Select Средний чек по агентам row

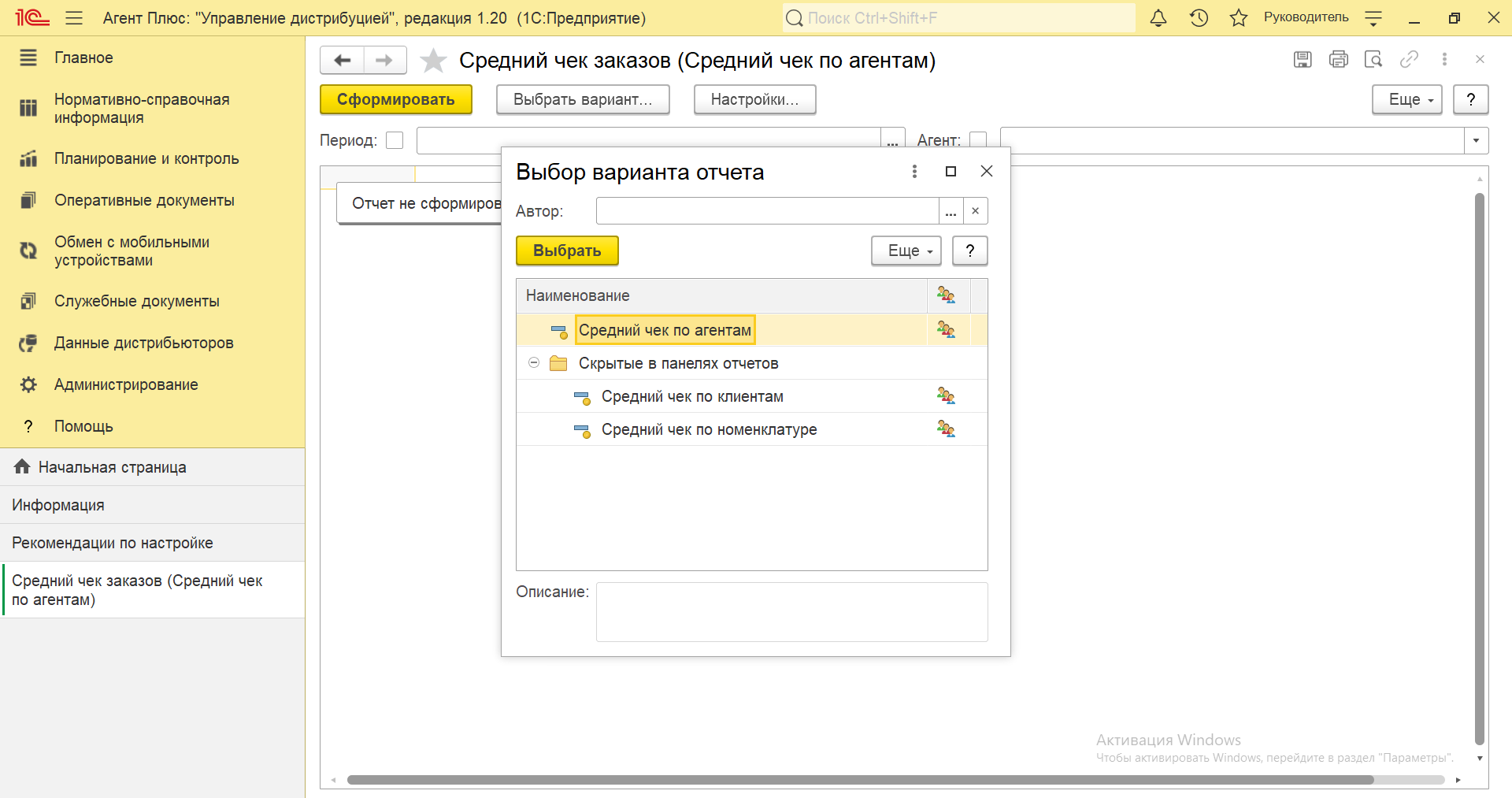(x=751, y=330)
